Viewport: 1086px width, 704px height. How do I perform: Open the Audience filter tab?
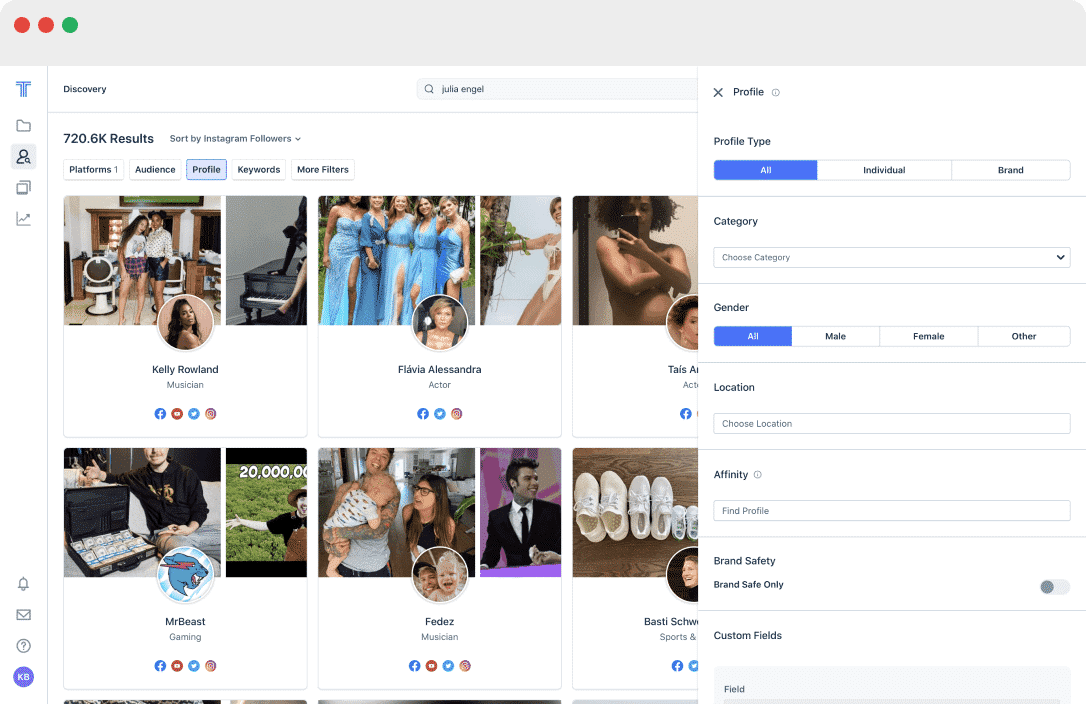pos(155,170)
